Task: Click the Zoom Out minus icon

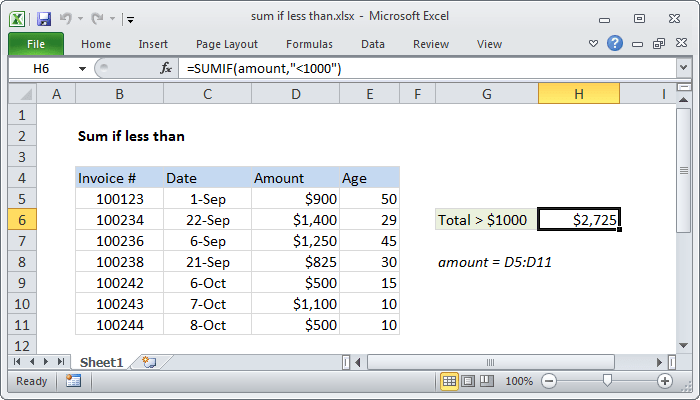Action: tap(549, 381)
